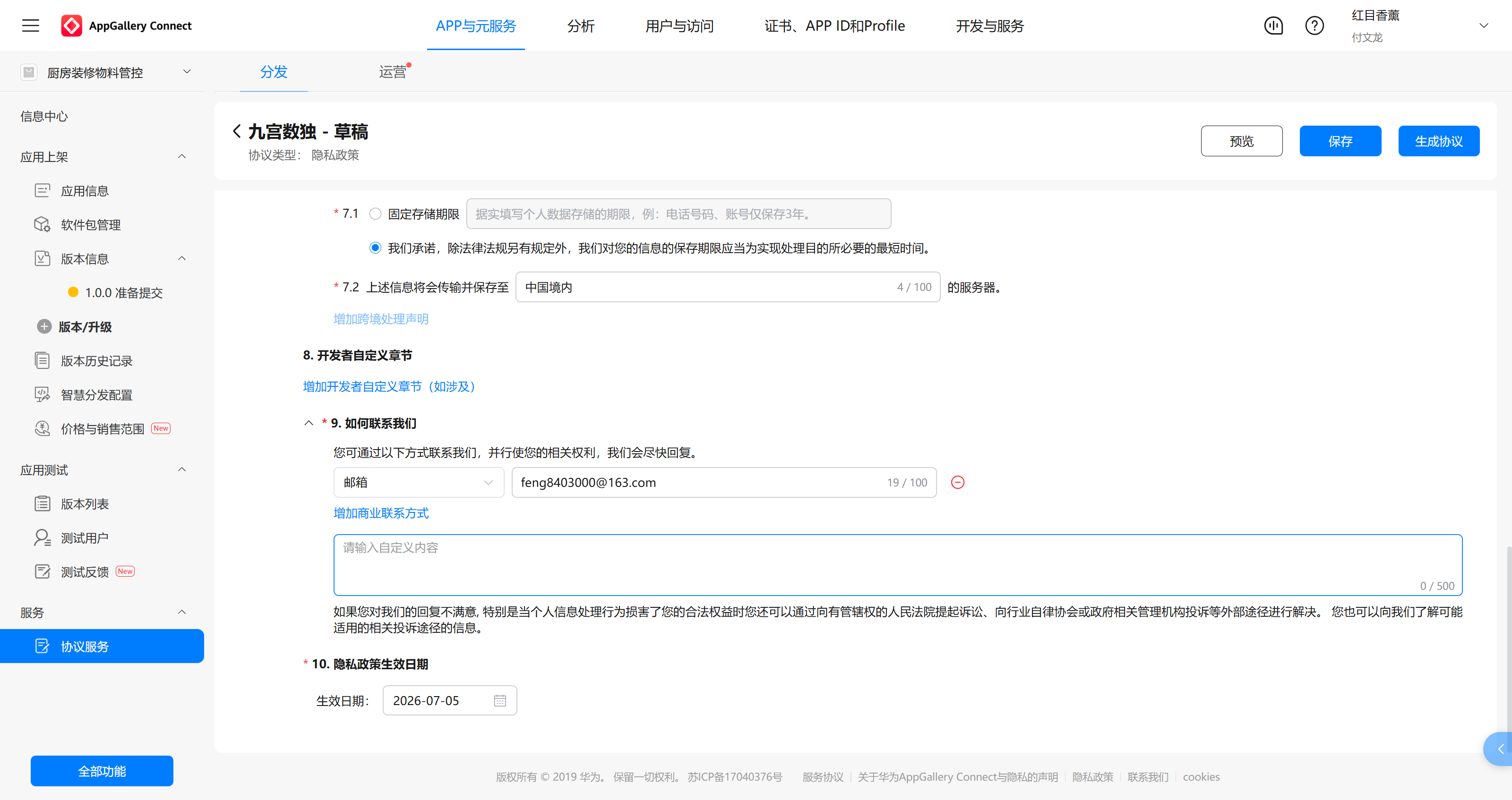Click 增加商业联系方式 link

381,513
